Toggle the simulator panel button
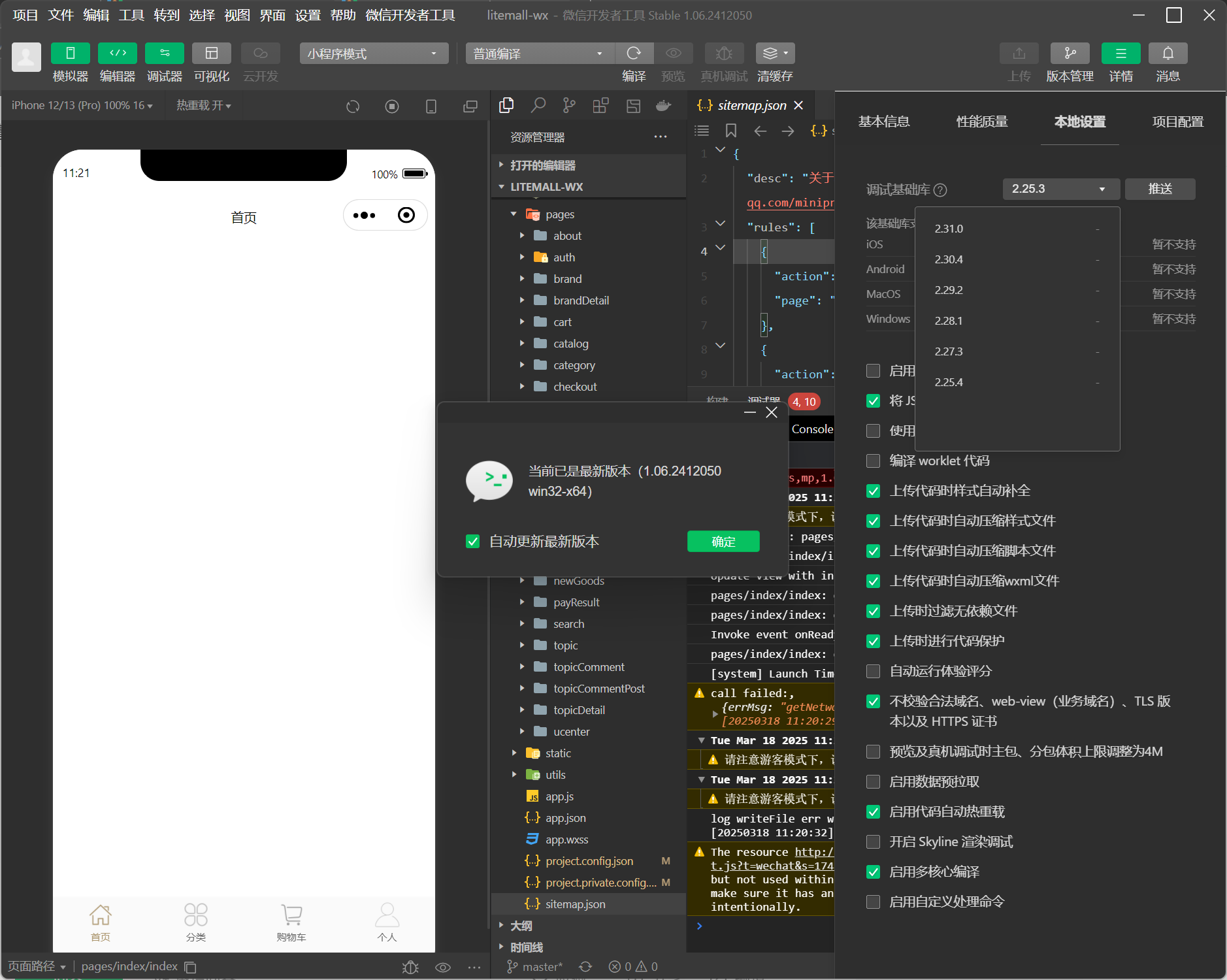Image resolution: width=1227 pixels, height=980 pixels. tap(70, 53)
